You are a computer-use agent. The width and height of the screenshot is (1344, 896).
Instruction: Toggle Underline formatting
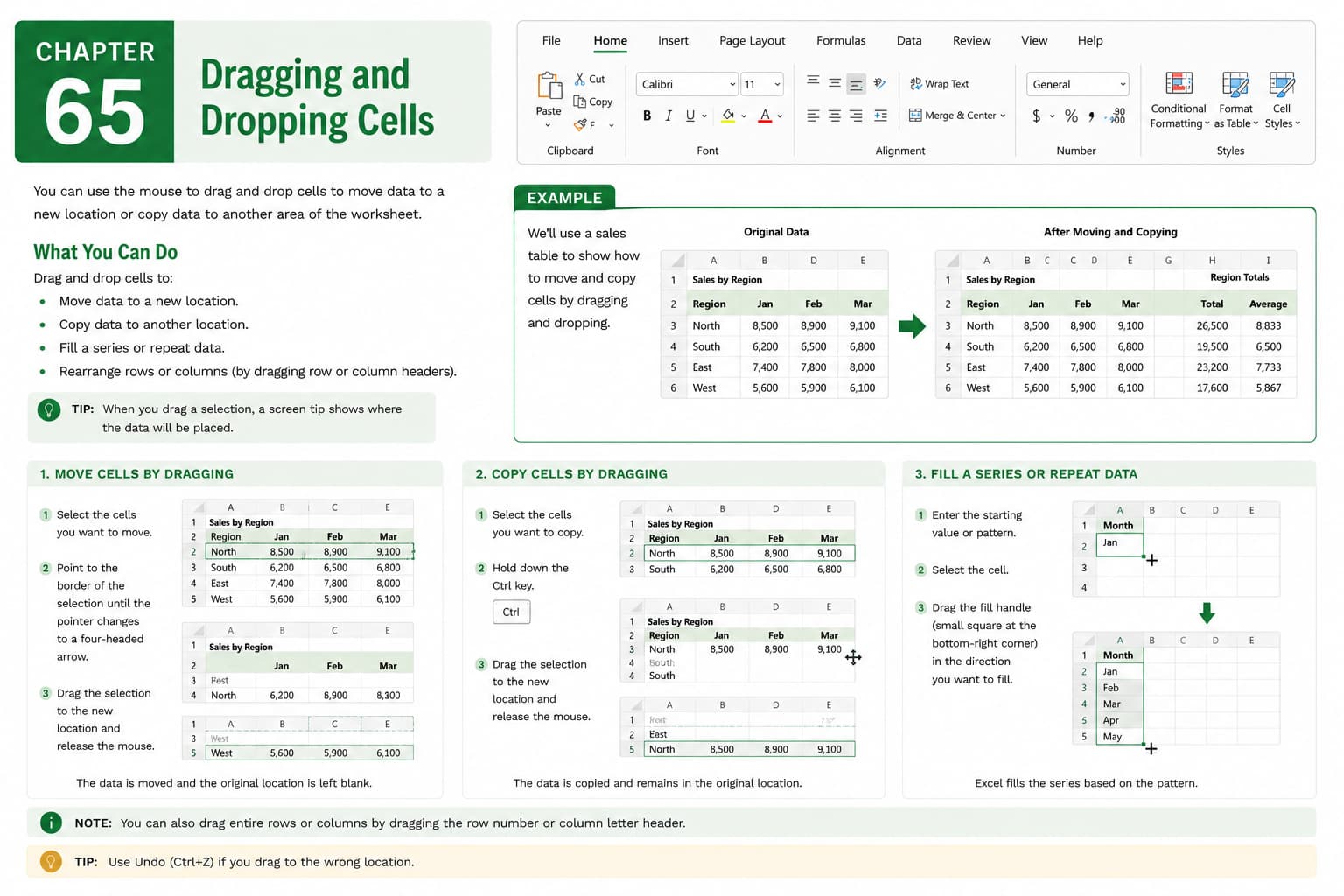(689, 115)
